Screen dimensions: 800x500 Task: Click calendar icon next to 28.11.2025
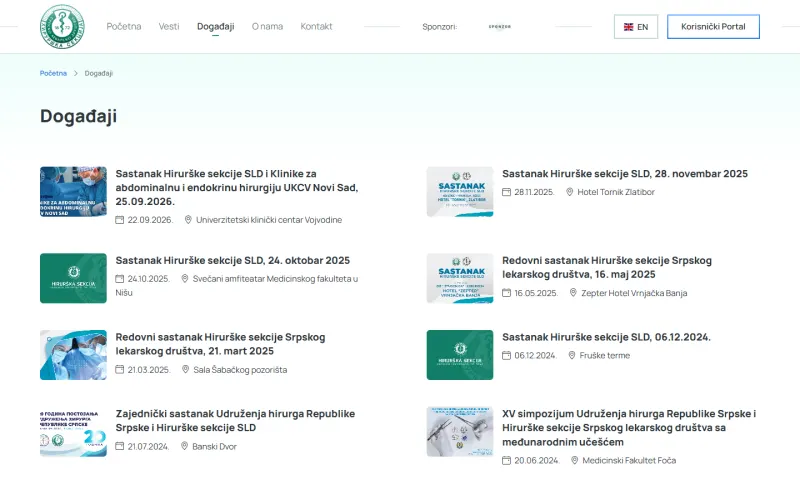(x=506, y=192)
